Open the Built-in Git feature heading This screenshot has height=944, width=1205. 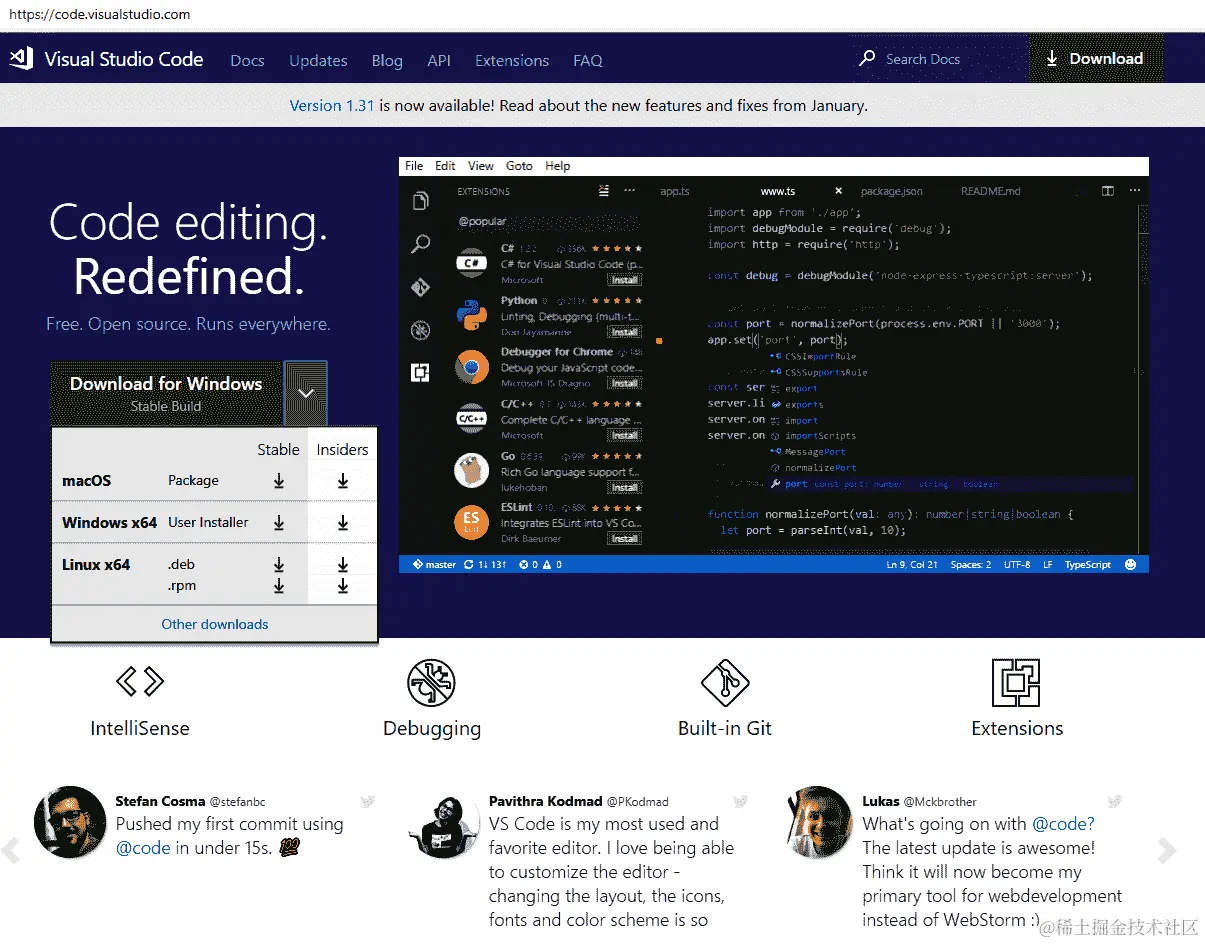click(725, 729)
